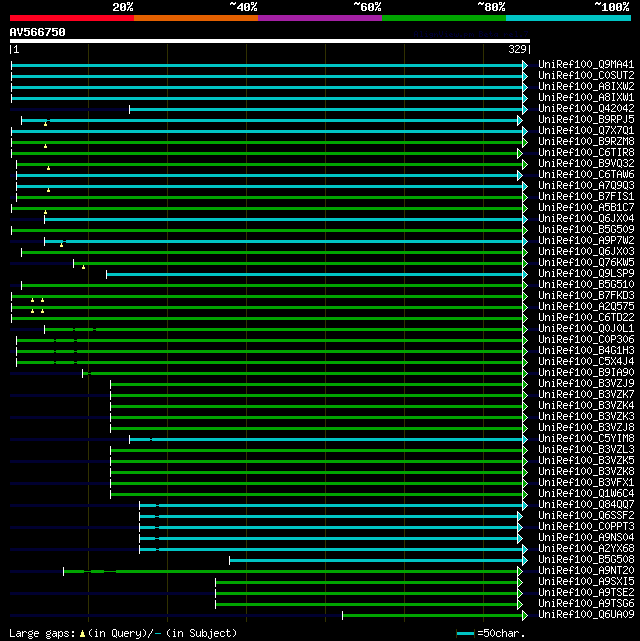The width and height of the screenshot is (640, 641).
Task: Click the UniRef100_B3VZL3 label
Action: tap(586, 449)
